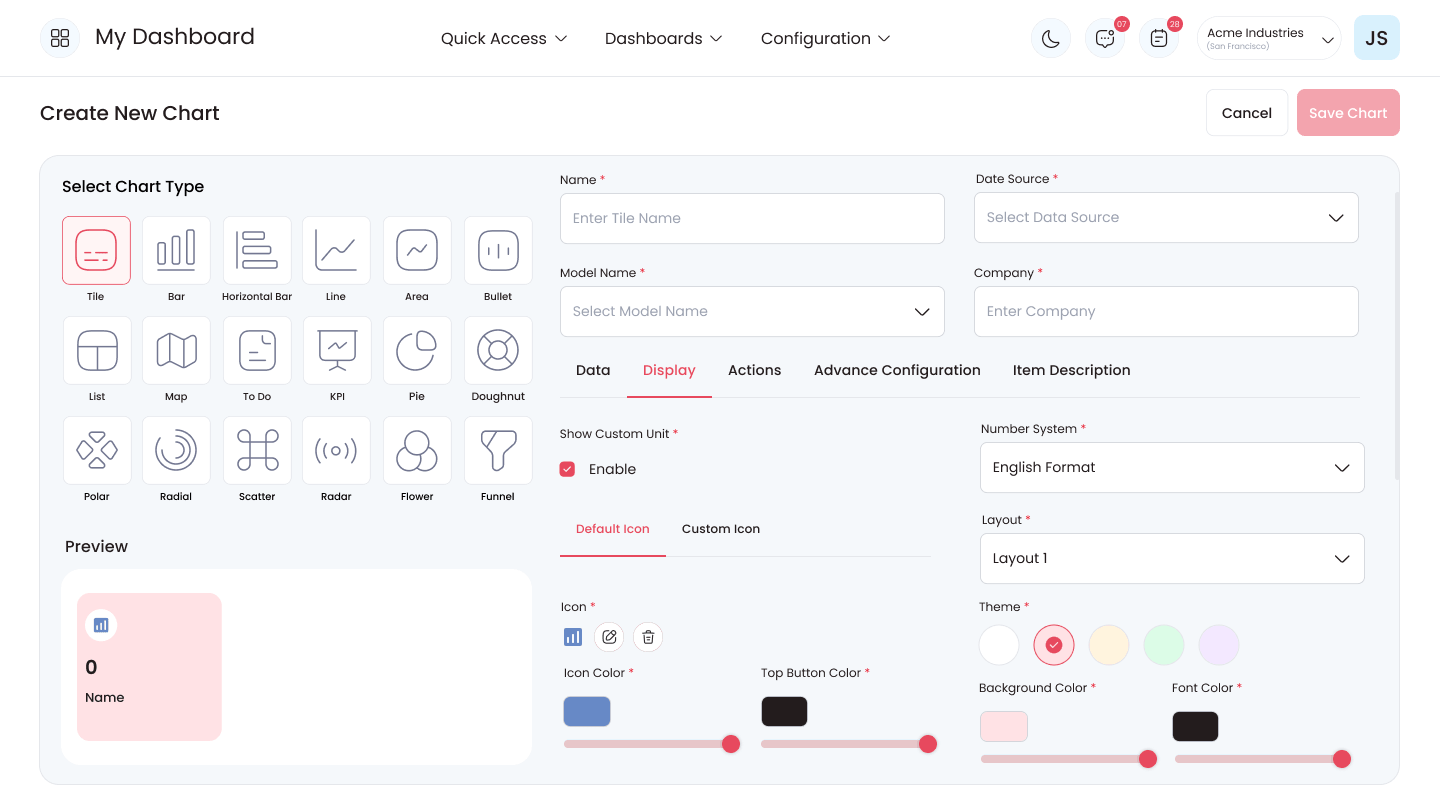
Task: Click the Cancel button
Action: point(1247,113)
